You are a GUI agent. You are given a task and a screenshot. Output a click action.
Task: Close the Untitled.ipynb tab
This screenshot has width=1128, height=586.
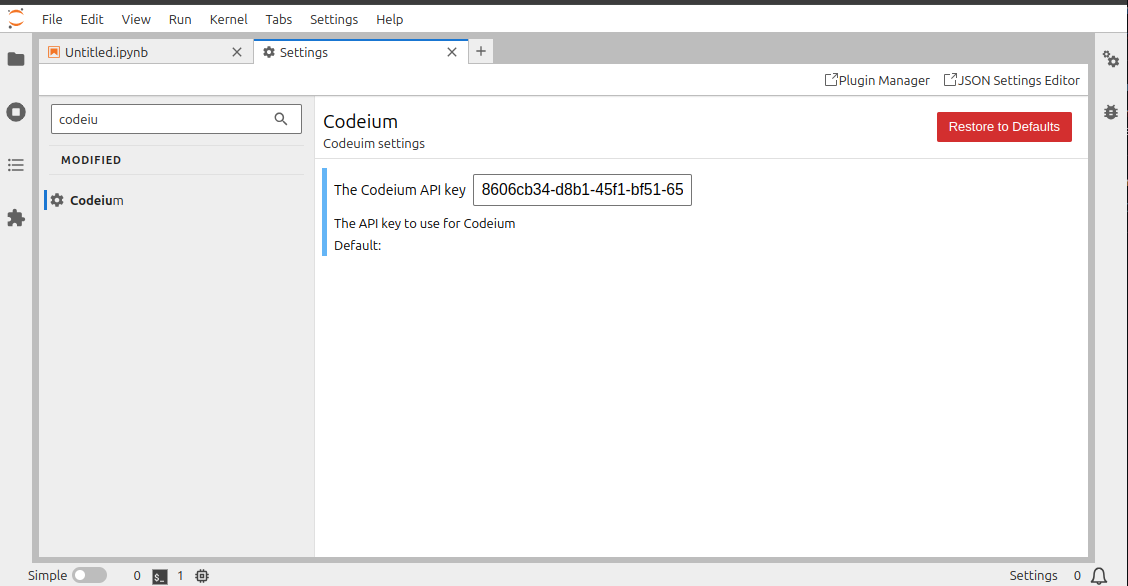pos(237,52)
